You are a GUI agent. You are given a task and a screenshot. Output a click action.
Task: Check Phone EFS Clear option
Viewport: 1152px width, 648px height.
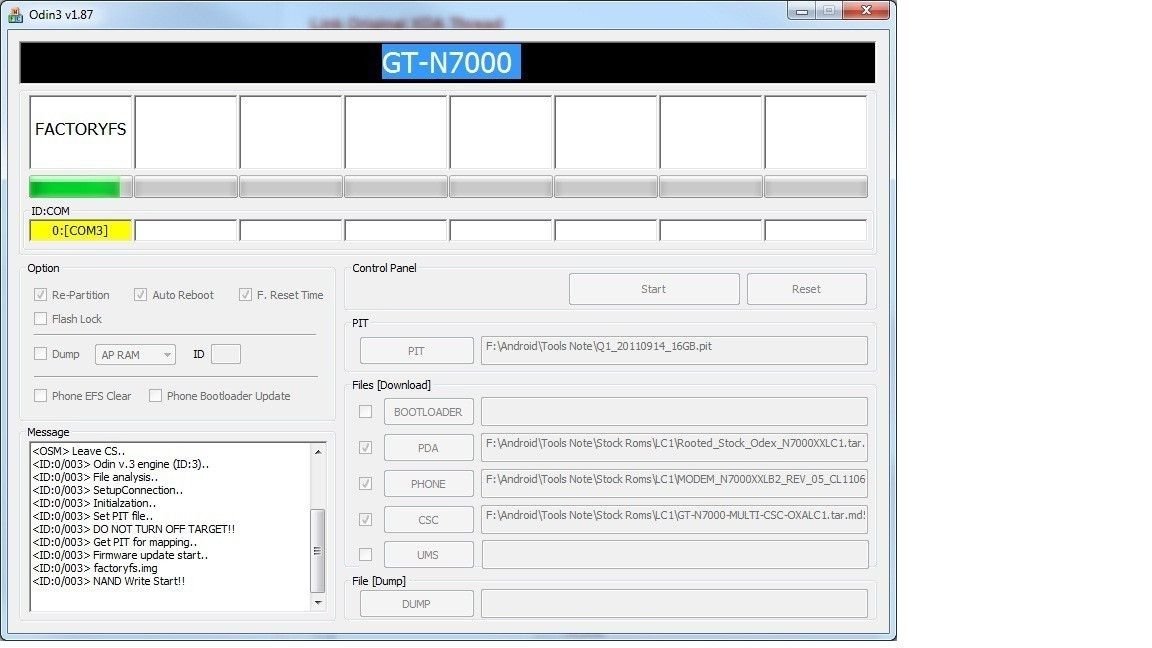click(40, 396)
